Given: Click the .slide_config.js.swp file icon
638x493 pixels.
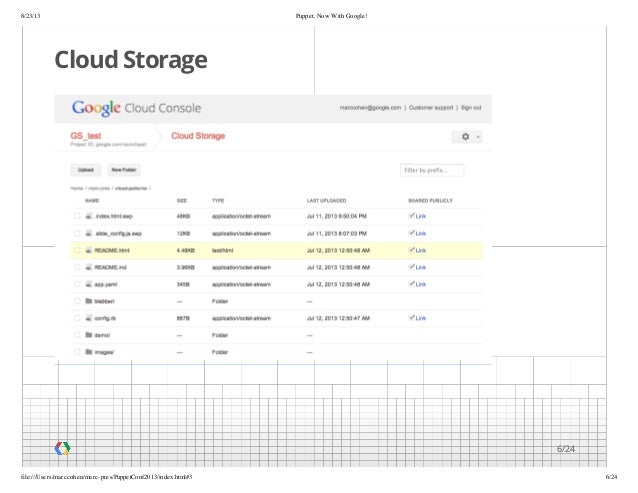Looking at the screenshot, I should pos(89,233).
